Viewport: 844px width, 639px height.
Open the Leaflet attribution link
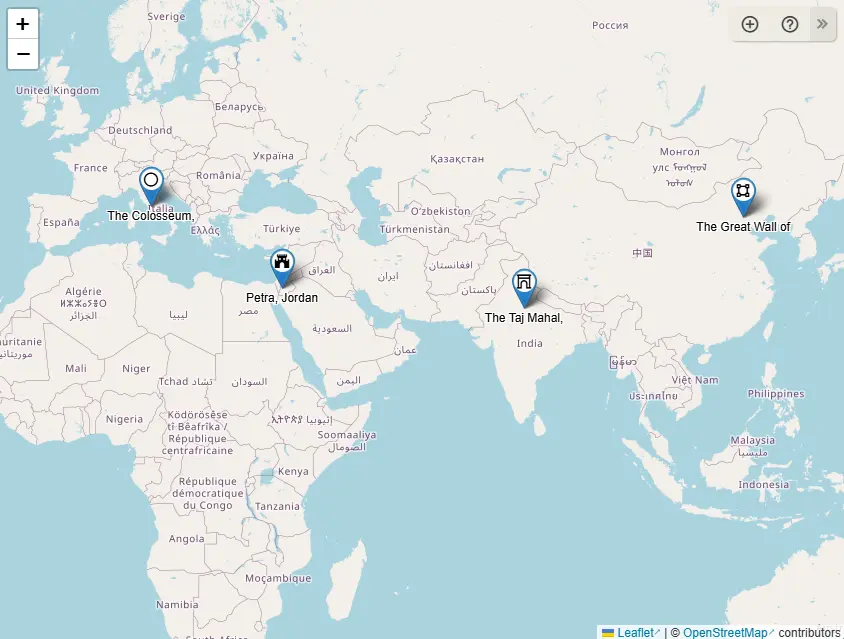634,632
